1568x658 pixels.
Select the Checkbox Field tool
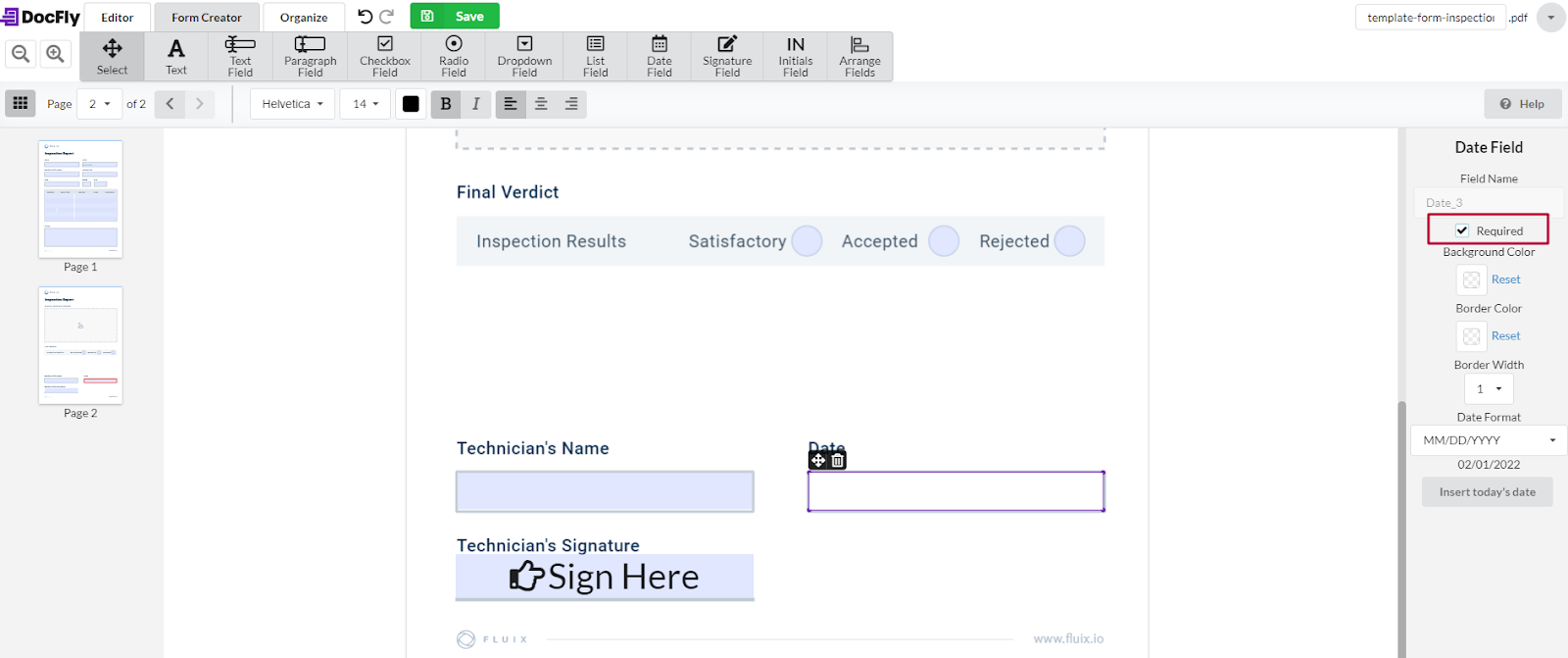click(385, 56)
